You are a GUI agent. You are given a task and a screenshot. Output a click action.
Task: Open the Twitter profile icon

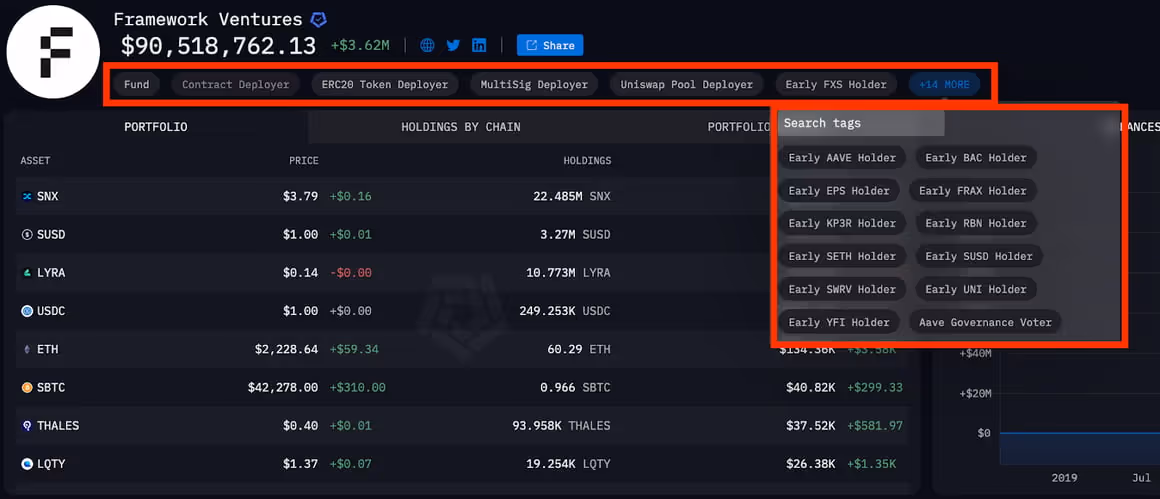point(453,45)
